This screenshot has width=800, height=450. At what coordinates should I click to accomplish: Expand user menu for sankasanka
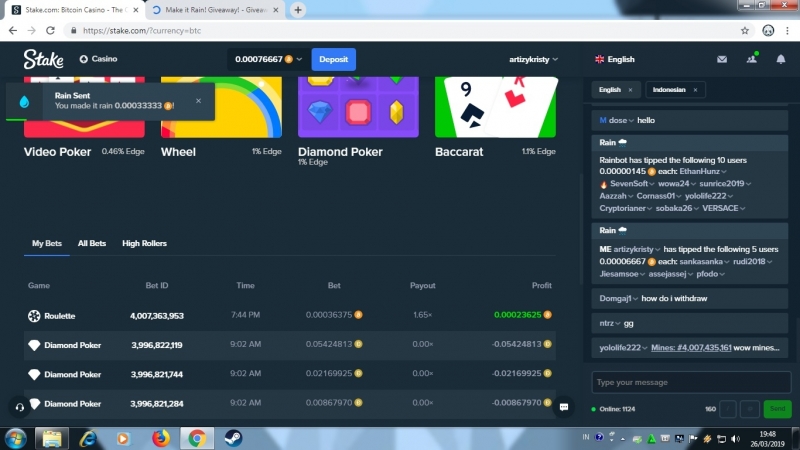(727, 262)
